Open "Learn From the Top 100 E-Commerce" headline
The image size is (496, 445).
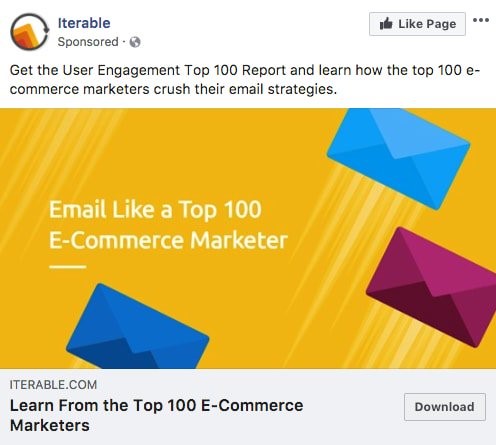coord(157,406)
